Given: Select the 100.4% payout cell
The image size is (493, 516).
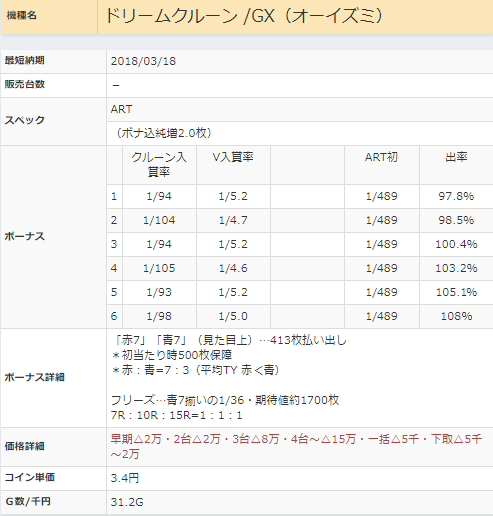Looking at the screenshot, I should click(x=456, y=244).
